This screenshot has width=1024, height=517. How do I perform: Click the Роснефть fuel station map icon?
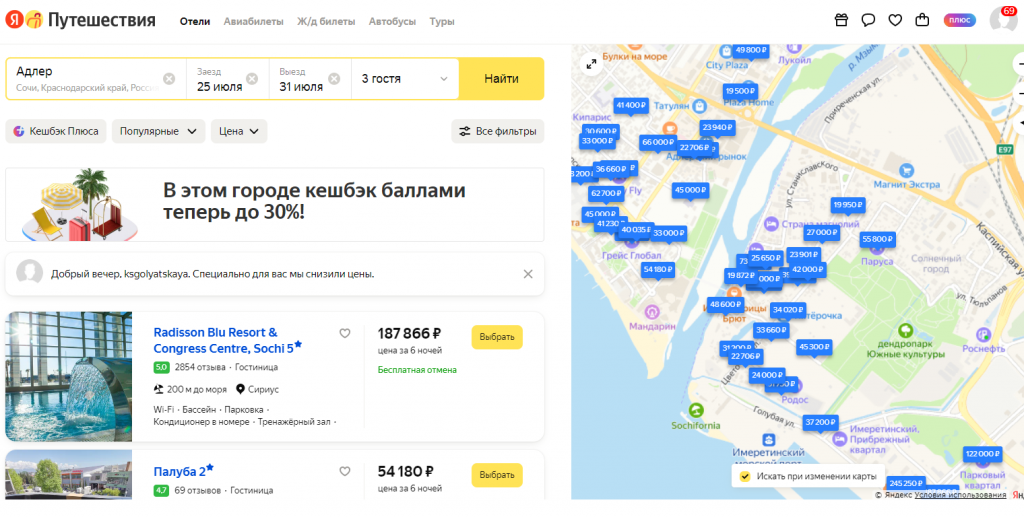pyautogui.click(x=984, y=335)
